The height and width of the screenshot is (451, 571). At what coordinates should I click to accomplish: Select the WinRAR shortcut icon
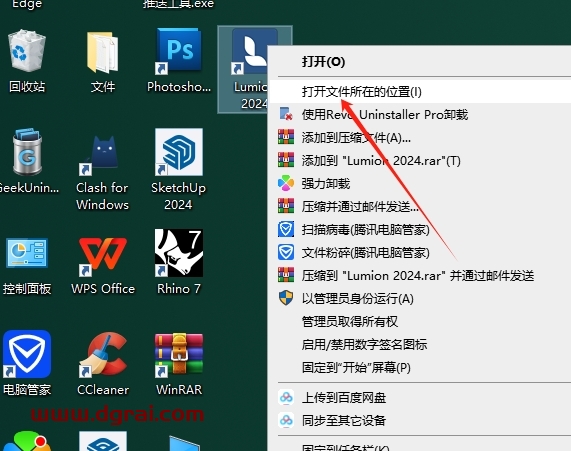[x=179, y=354]
